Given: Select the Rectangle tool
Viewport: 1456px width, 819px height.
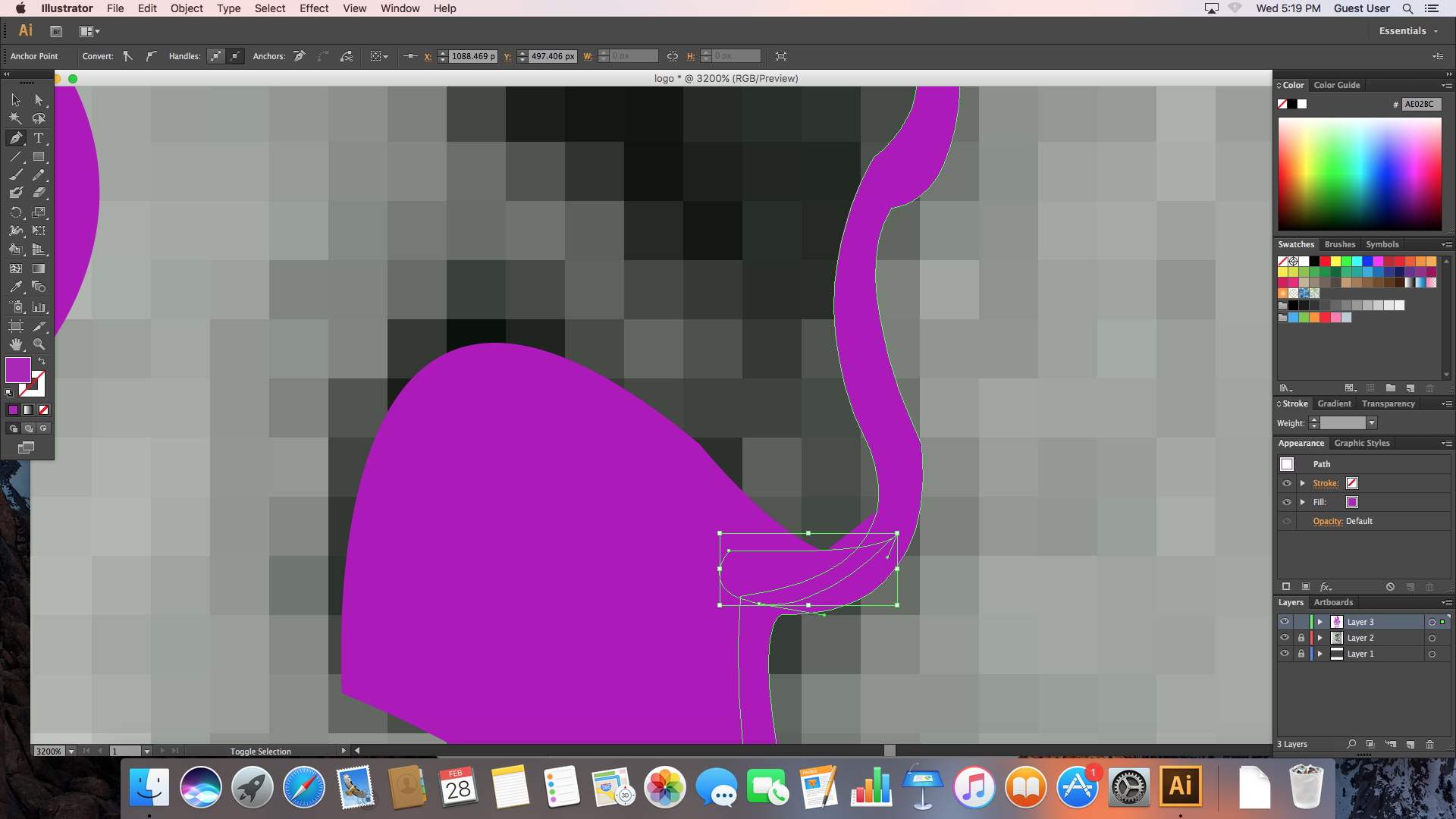Looking at the screenshot, I should [39, 157].
